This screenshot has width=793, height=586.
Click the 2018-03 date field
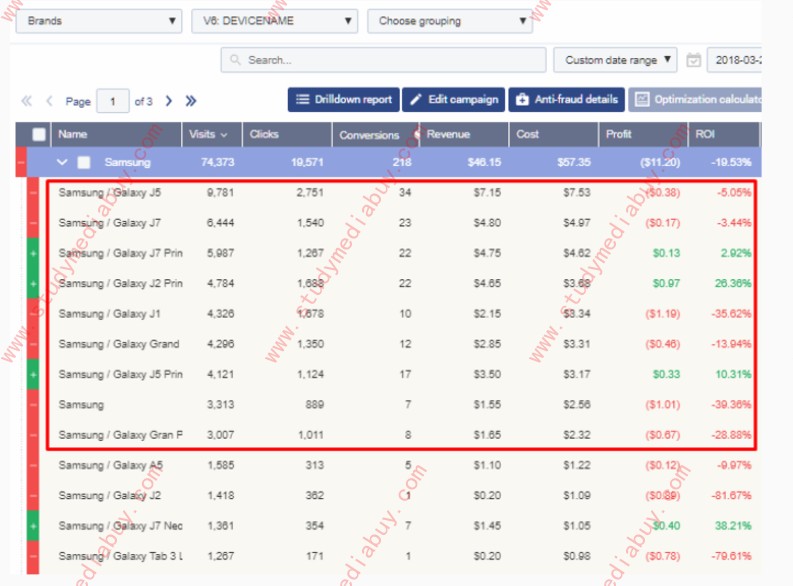(x=734, y=60)
